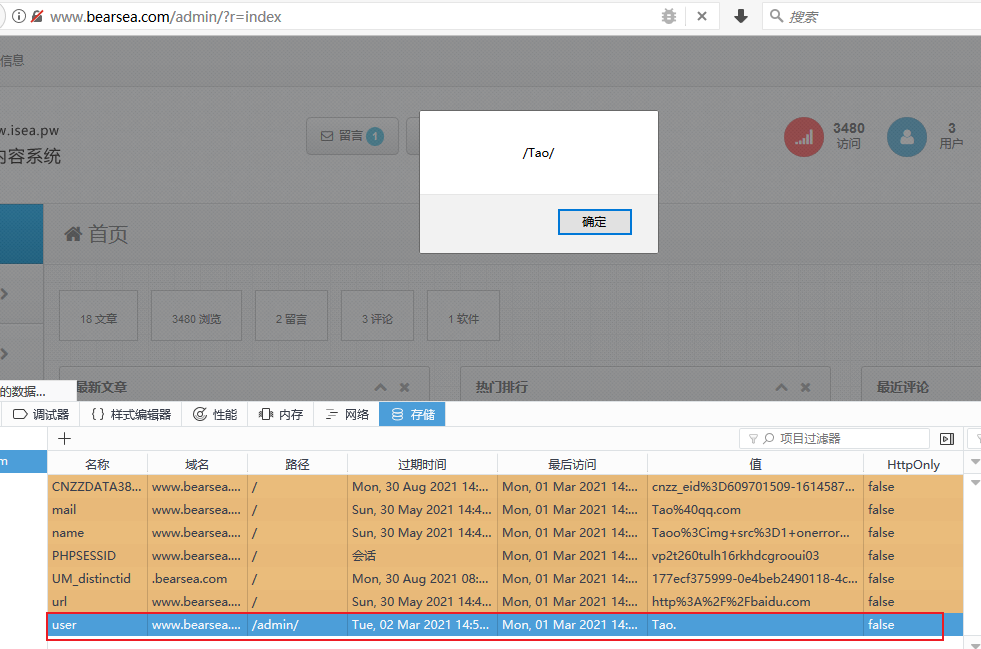Viewport: 981px width, 649px height.
Task: Click the 性能 performance gauge icon
Action: [x=200, y=414]
